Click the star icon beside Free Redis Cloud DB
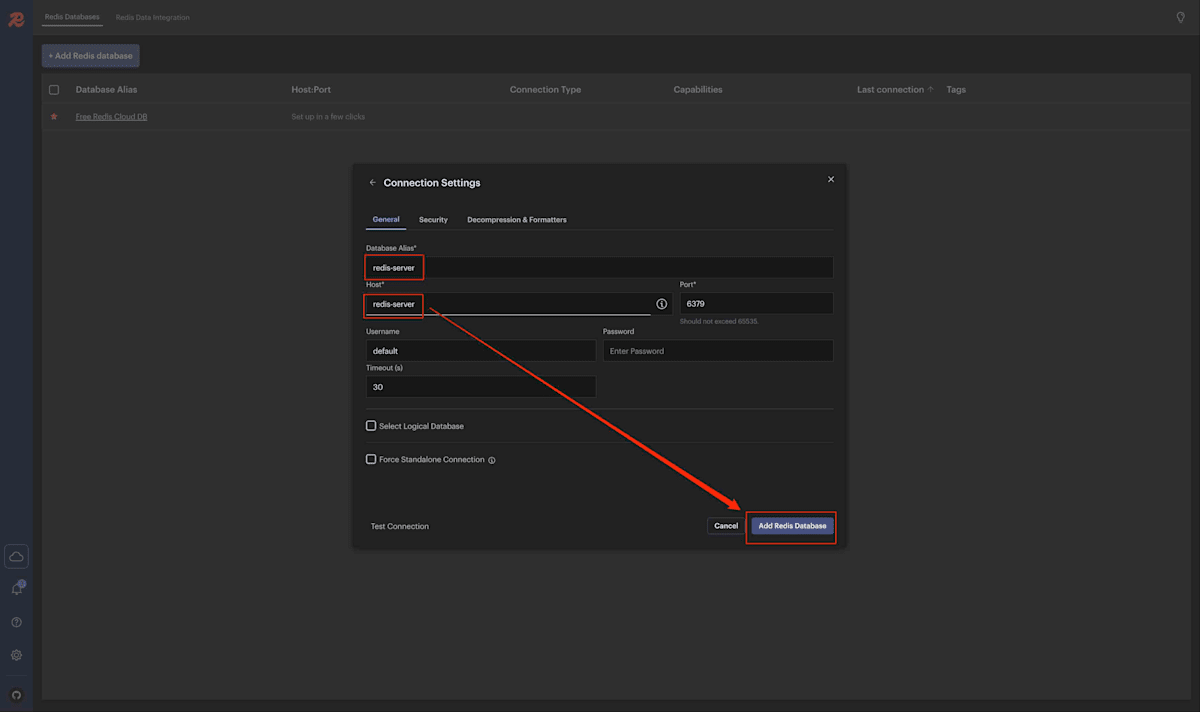This screenshot has width=1200, height=712. pyautogui.click(x=54, y=117)
